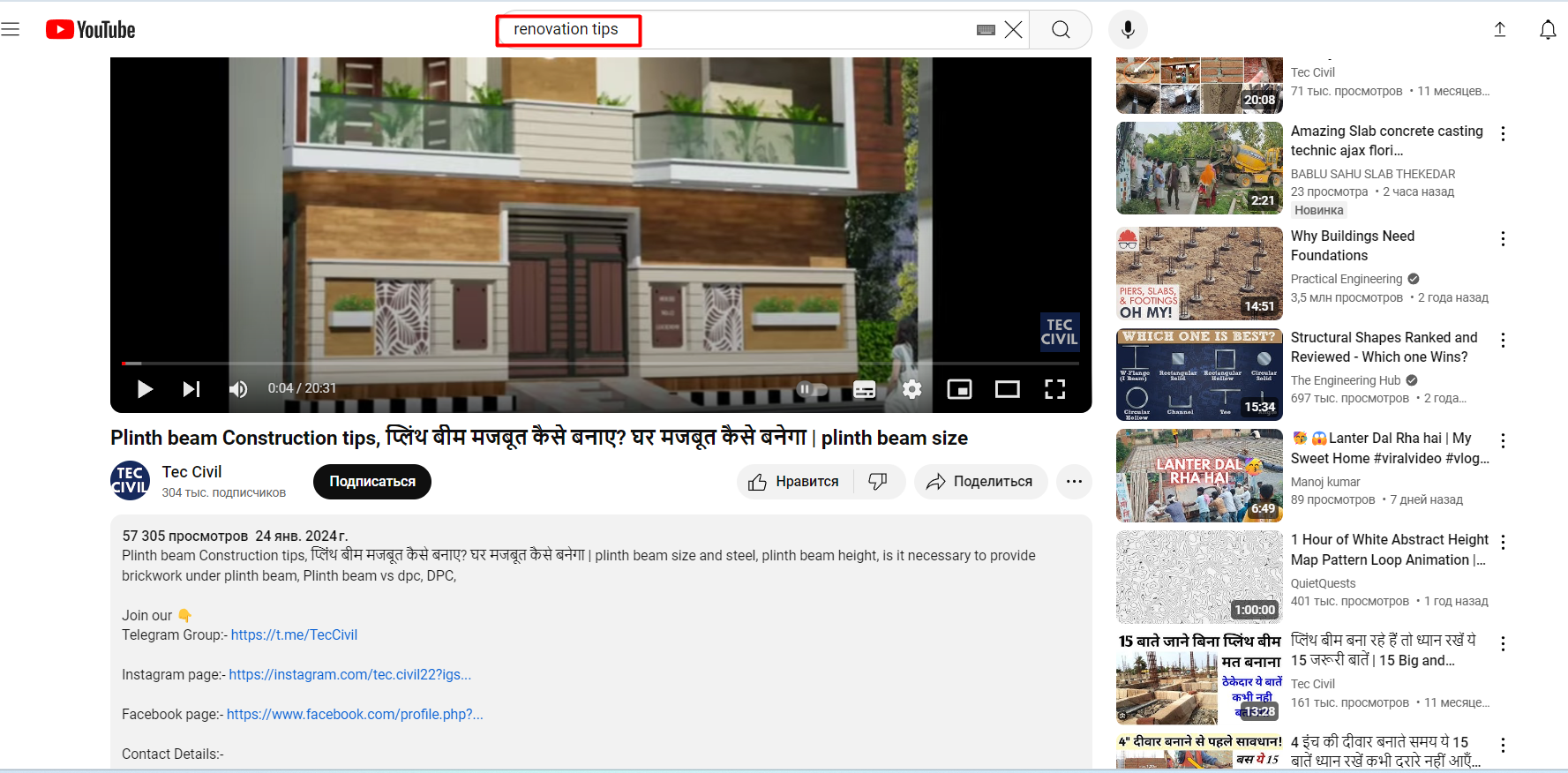Open more actions below the video
The image size is (1568, 773).
[x=1074, y=482]
